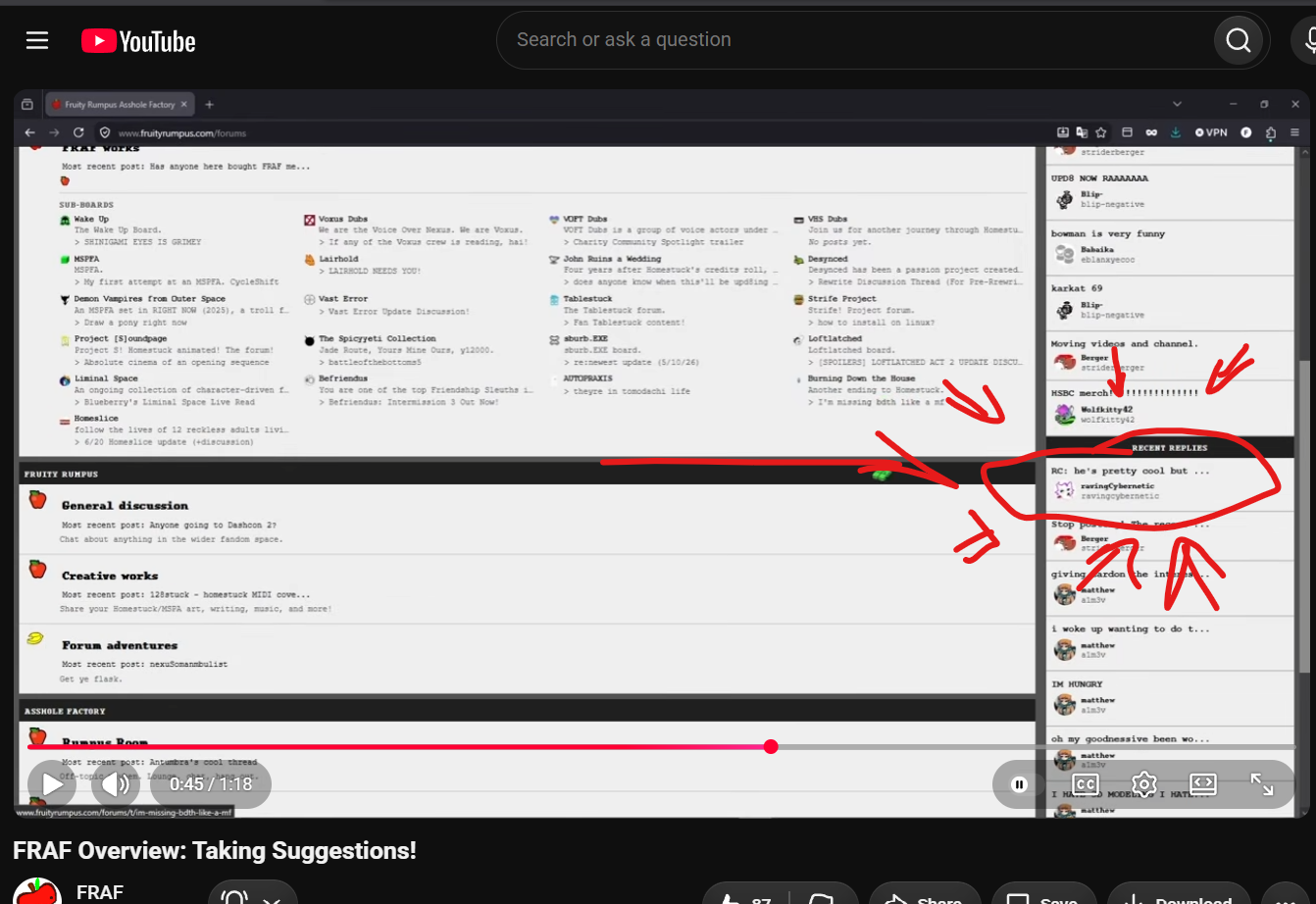Click The Spicyyeti Collection board title
This screenshot has width=1316, height=904.
(x=378, y=339)
